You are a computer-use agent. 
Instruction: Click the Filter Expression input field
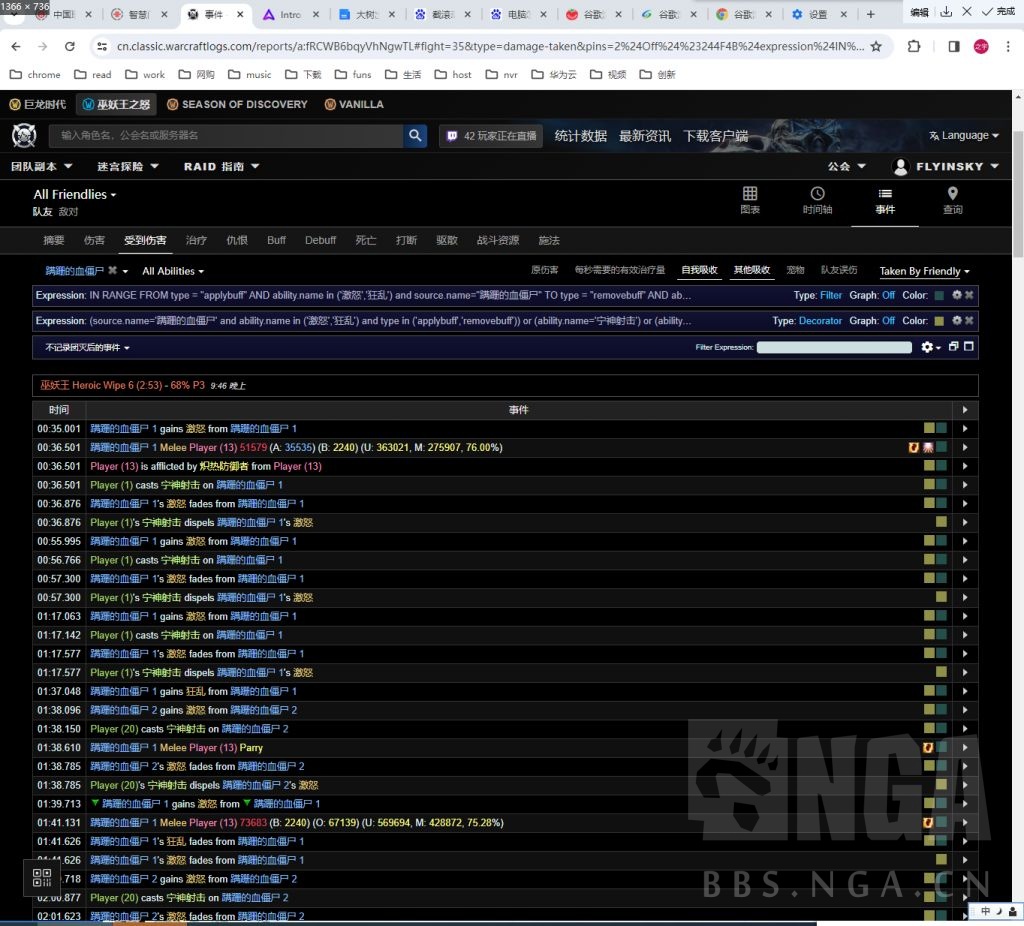coord(834,347)
